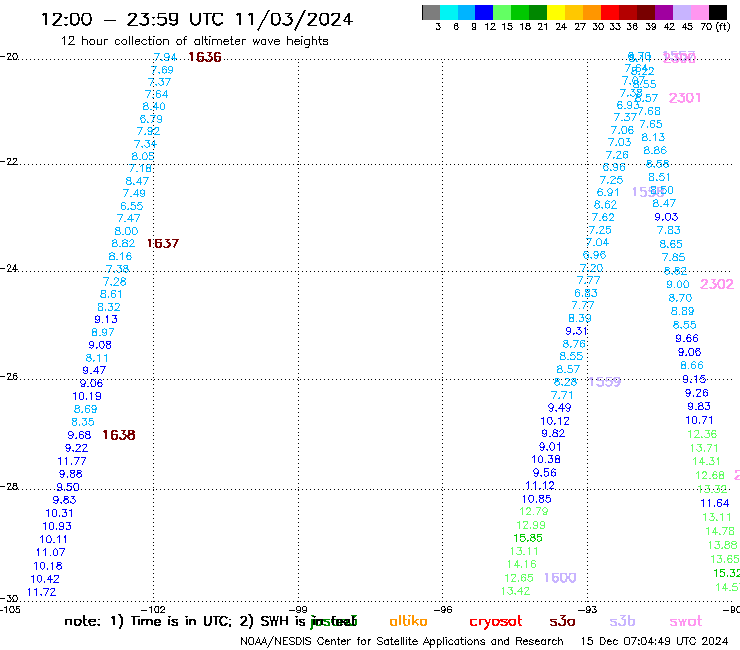Click the light blue 9 ft legend swatch

coord(466,12)
